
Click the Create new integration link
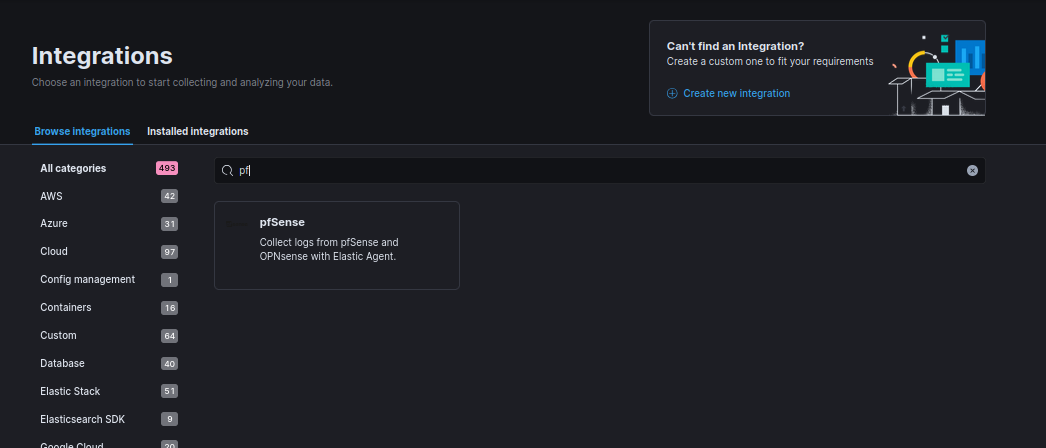pos(736,93)
